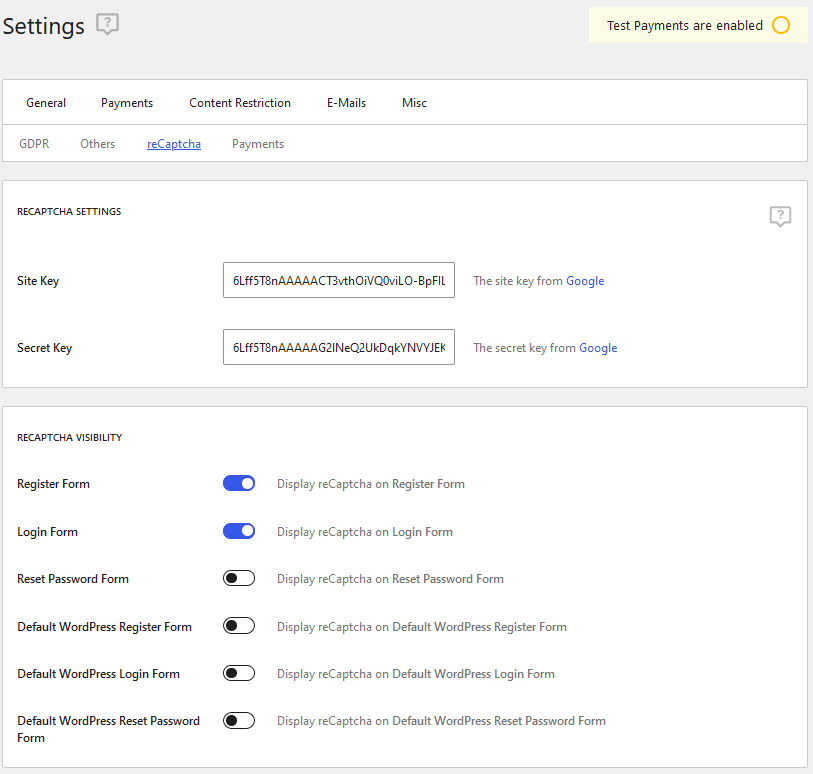Screen dimensions: 813x774
Task: Enable Default WordPress Login Form toggle
Action: [x=239, y=673]
